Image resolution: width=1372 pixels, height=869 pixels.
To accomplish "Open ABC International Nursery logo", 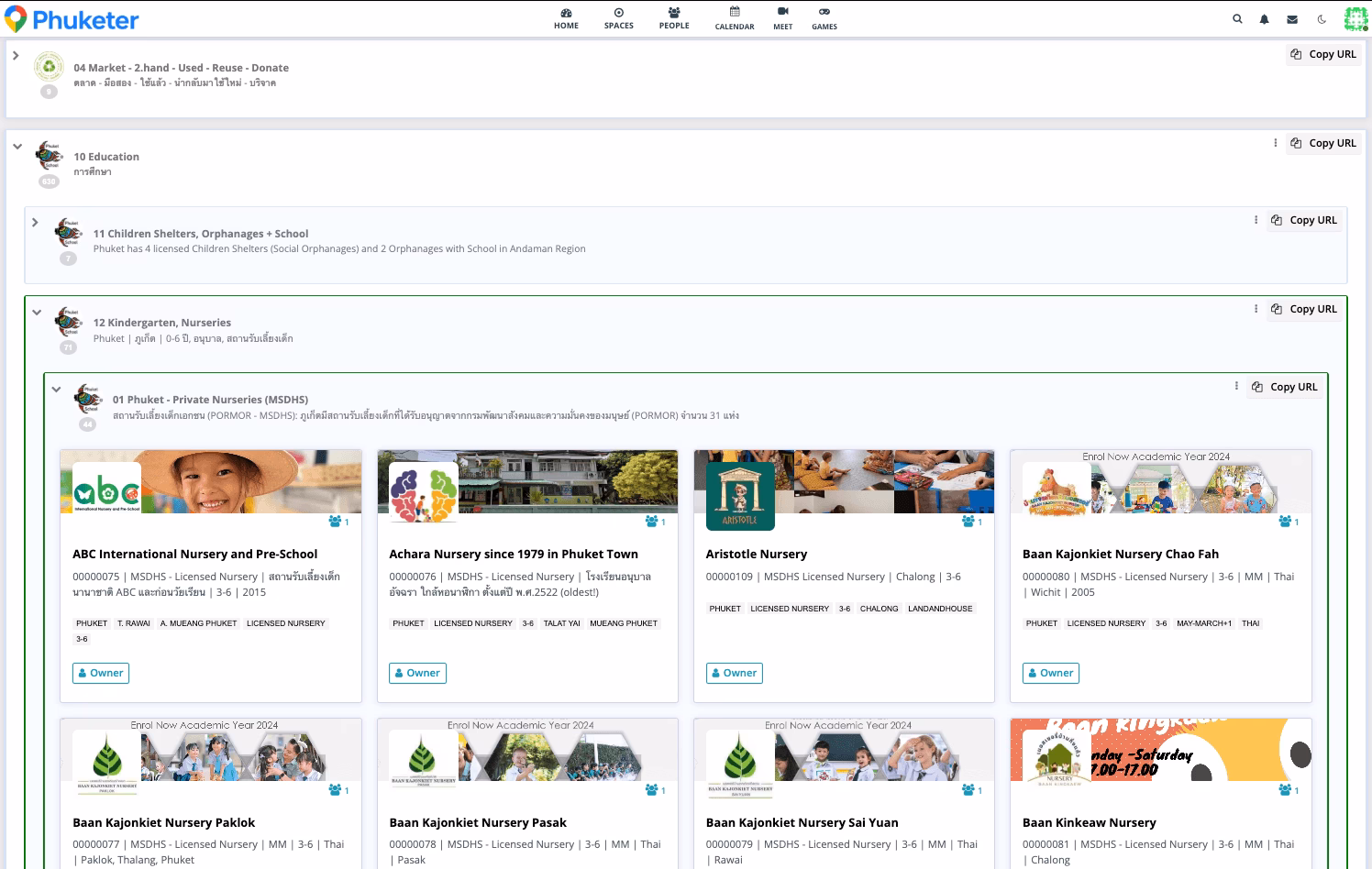I will point(106,496).
